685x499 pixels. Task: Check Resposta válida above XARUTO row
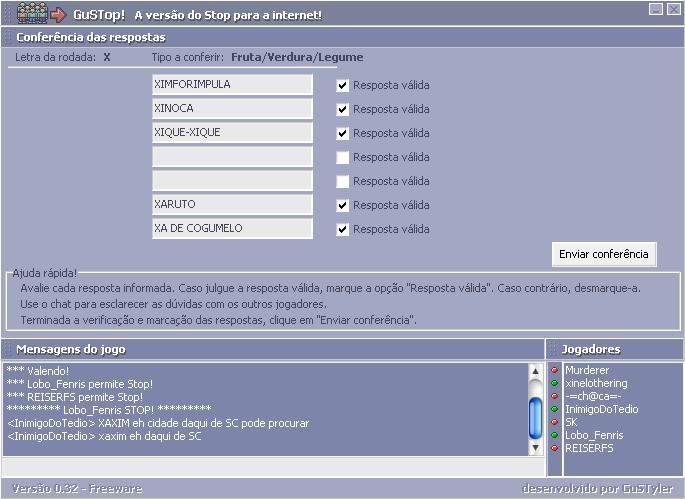(342, 181)
